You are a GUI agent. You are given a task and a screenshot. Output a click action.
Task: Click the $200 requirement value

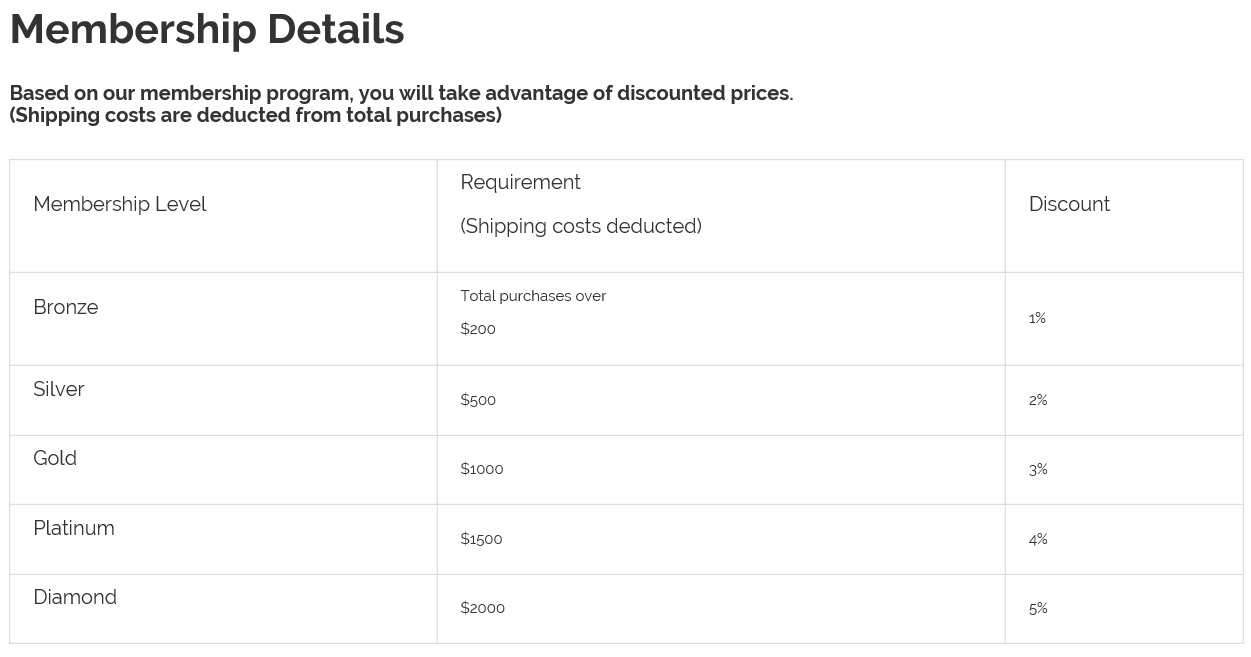pyautogui.click(x=478, y=329)
